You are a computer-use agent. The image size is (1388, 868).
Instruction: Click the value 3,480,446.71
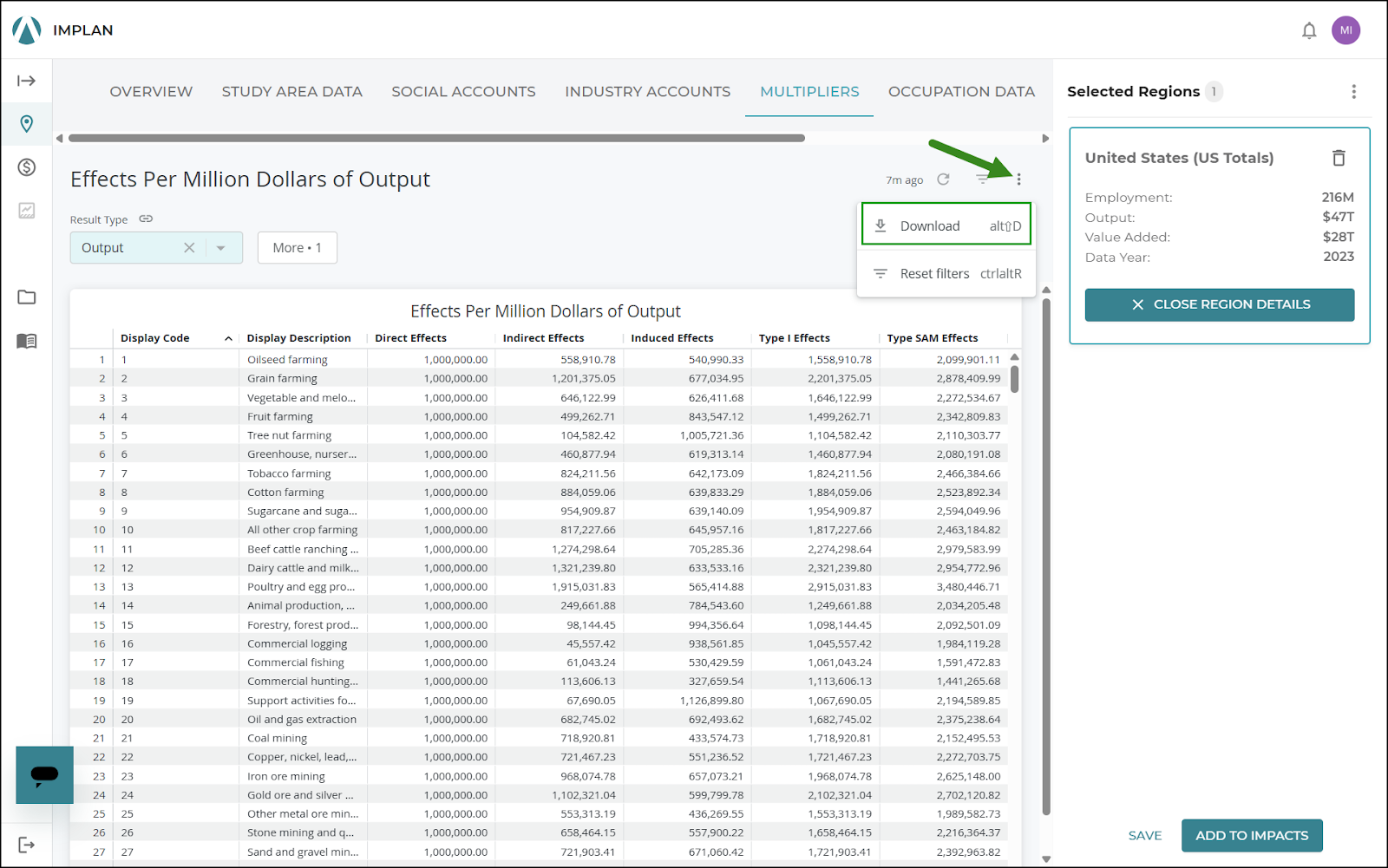click(968, 587)
